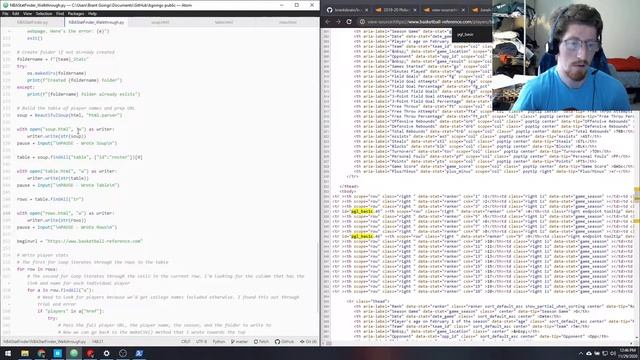The width and height of the screenshot is (640, 360).
Task: Open the rightmost blue taskbar app icon
Action: click(139, 353)
